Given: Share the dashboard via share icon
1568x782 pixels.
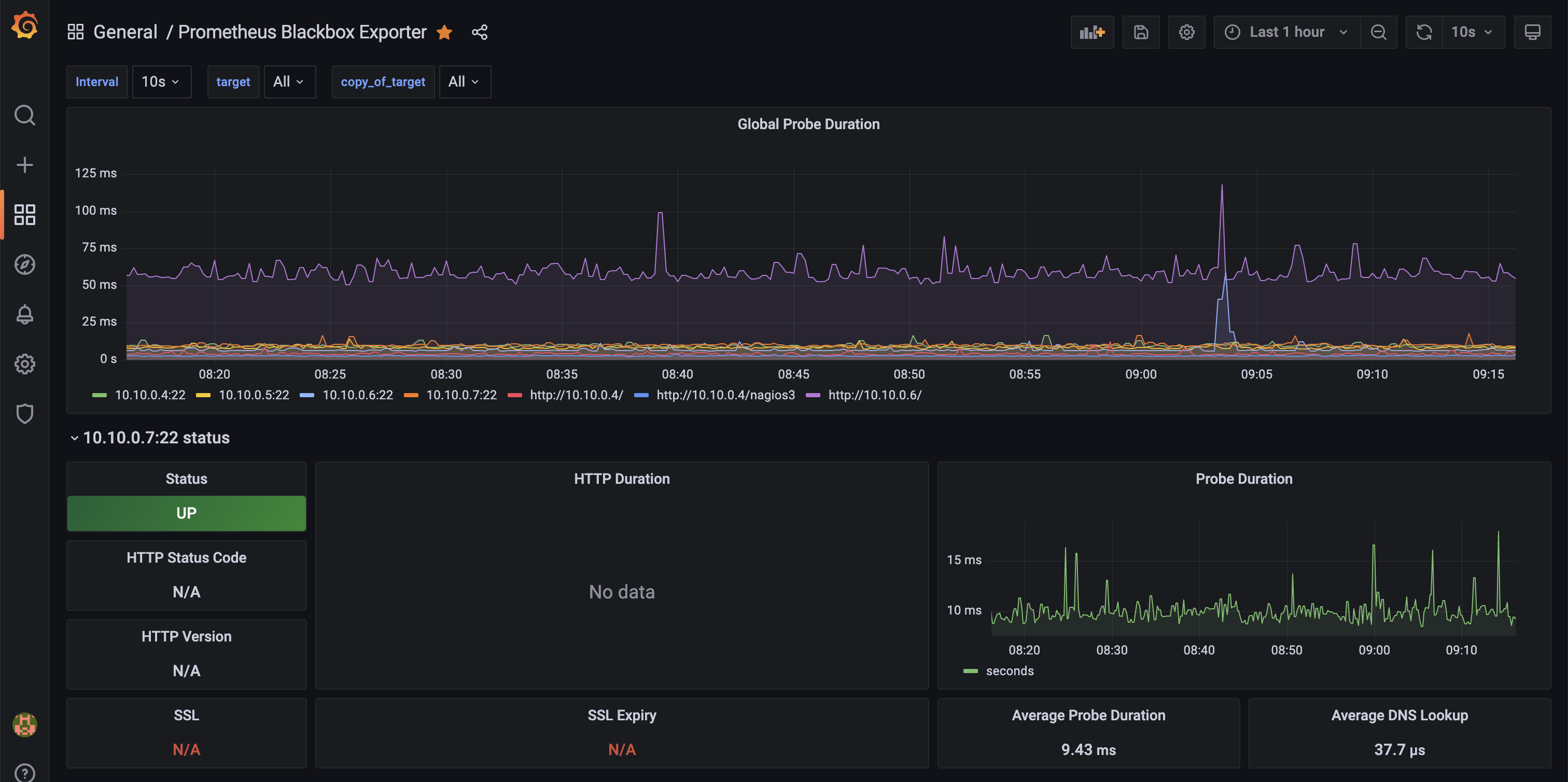Looking at the screenshot, I should (x=480, y=32).
